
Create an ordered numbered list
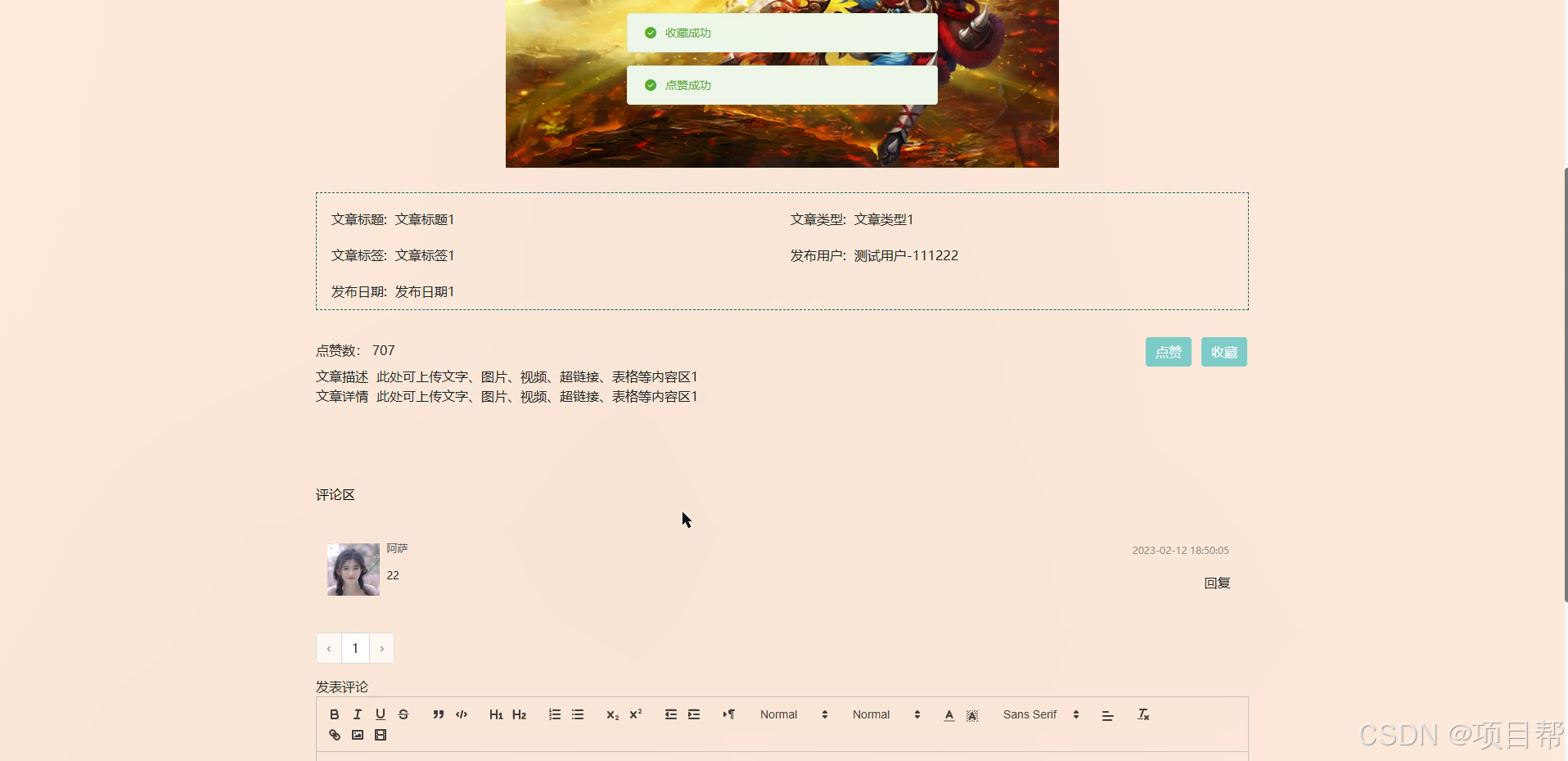[555, 714]
